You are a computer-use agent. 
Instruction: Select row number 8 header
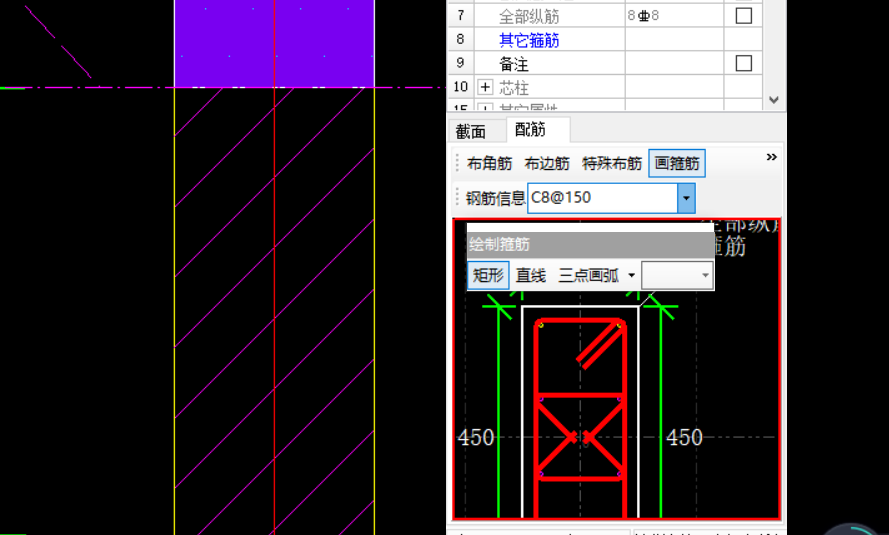pyautogui.click(x=460, y=40)
